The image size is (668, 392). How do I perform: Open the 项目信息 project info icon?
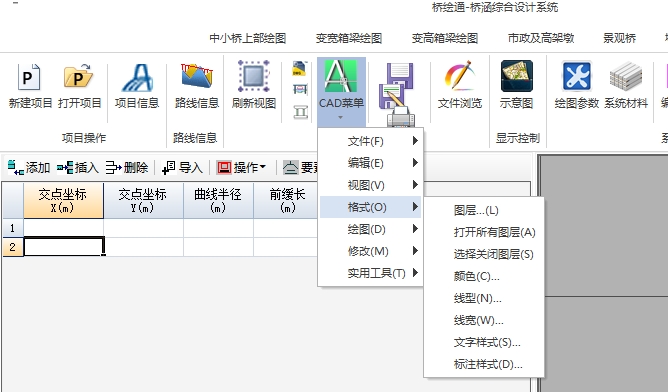[x=137, y=78]
